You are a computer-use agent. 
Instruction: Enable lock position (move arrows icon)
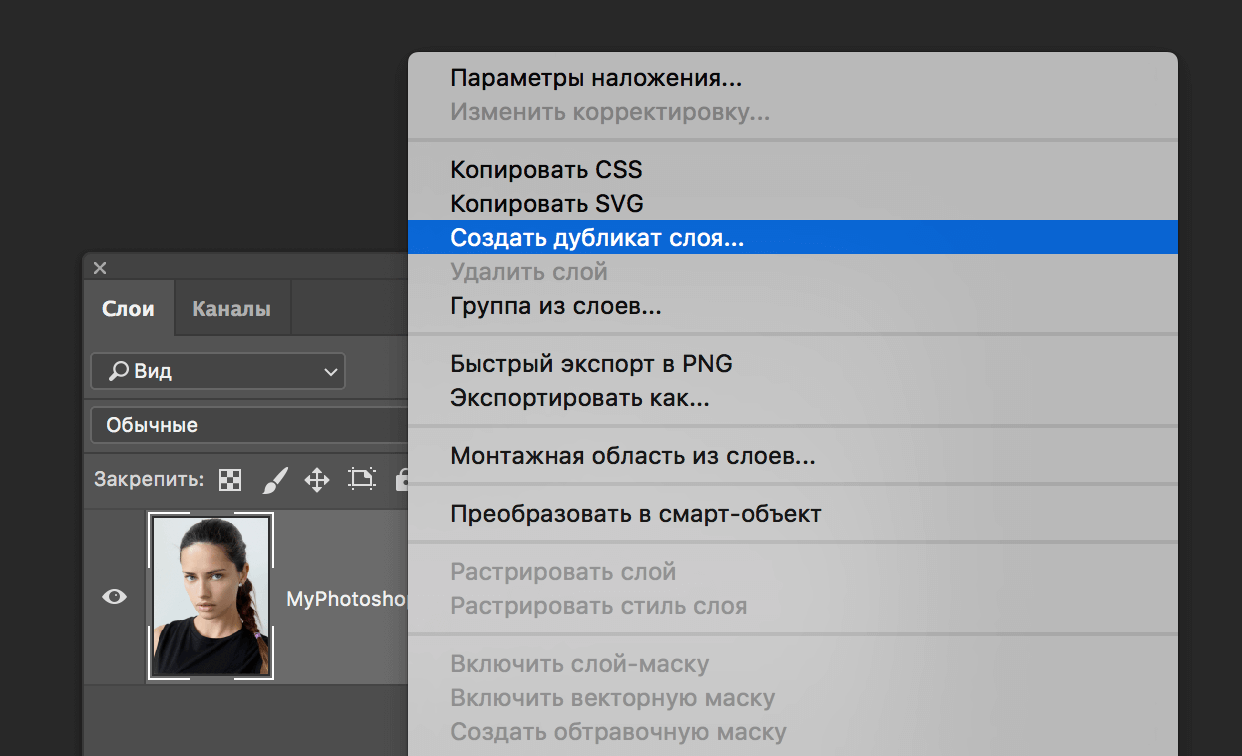[x=318, y=479]
